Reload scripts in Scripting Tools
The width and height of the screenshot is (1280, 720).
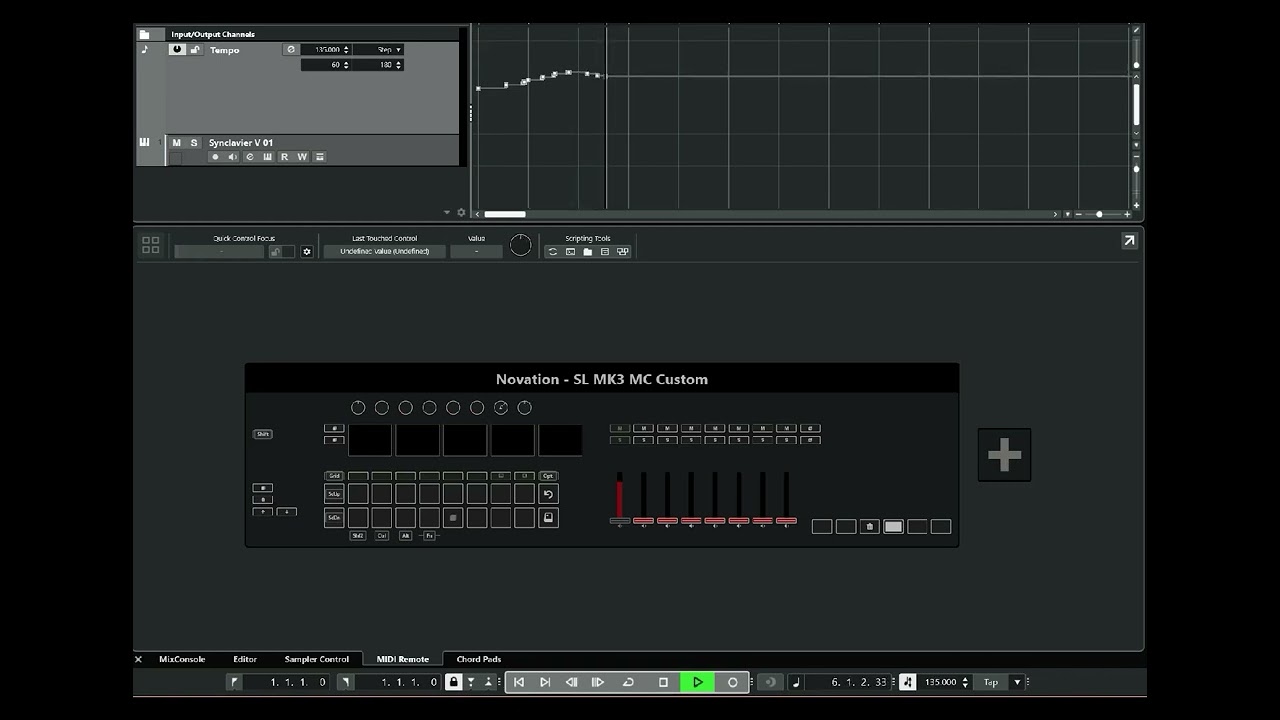tap(552, 252)
